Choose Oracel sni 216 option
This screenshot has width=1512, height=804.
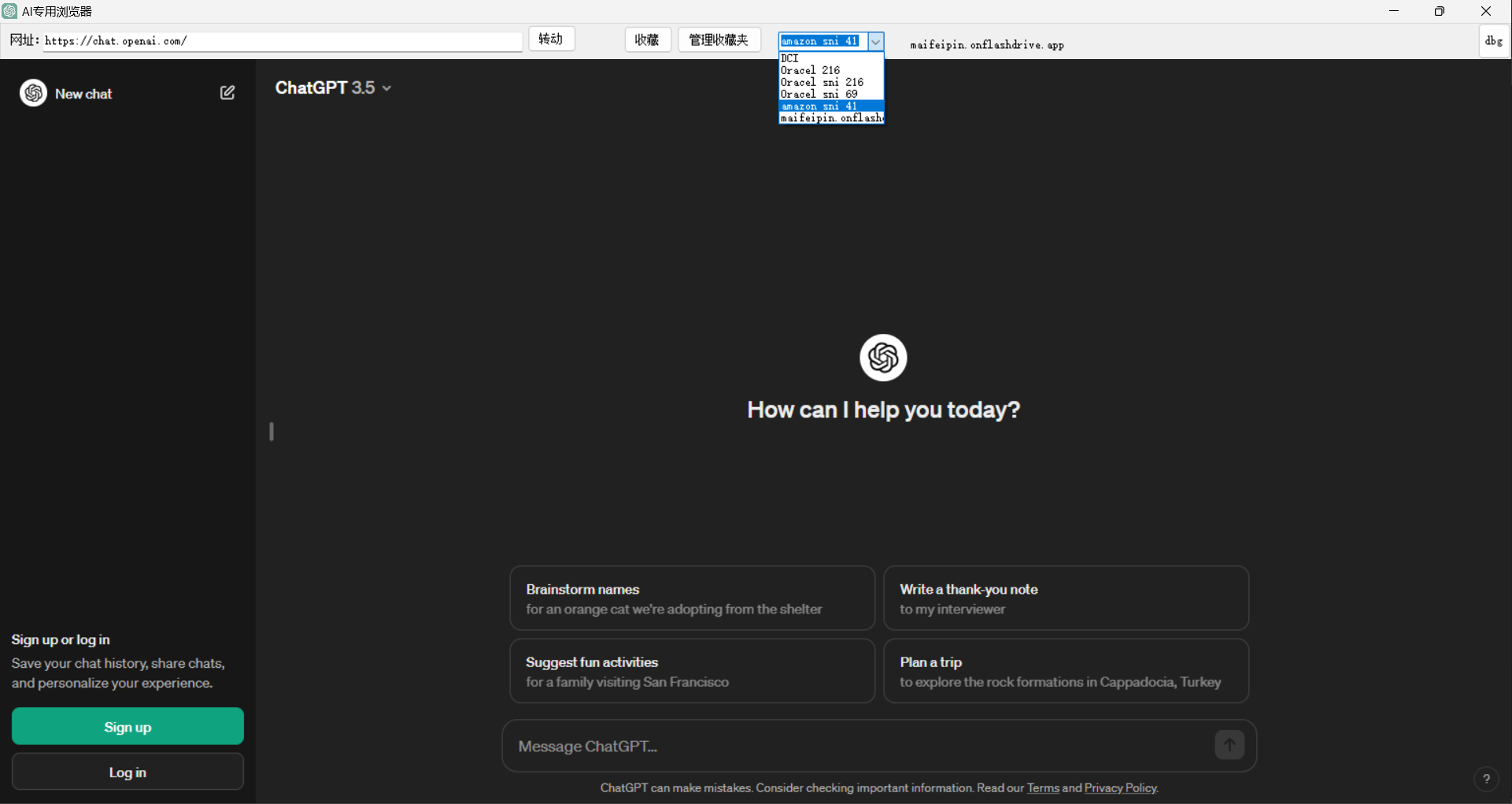[x=831, y=82]
